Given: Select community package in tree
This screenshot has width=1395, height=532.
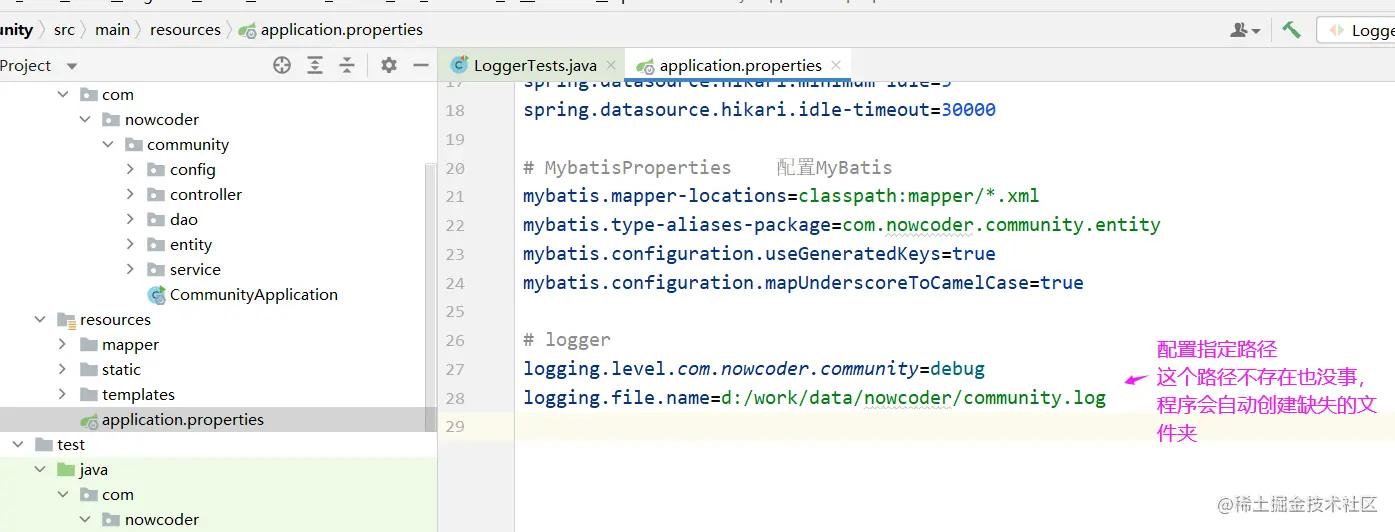Looking at the screenshot, I should (188, 144).
